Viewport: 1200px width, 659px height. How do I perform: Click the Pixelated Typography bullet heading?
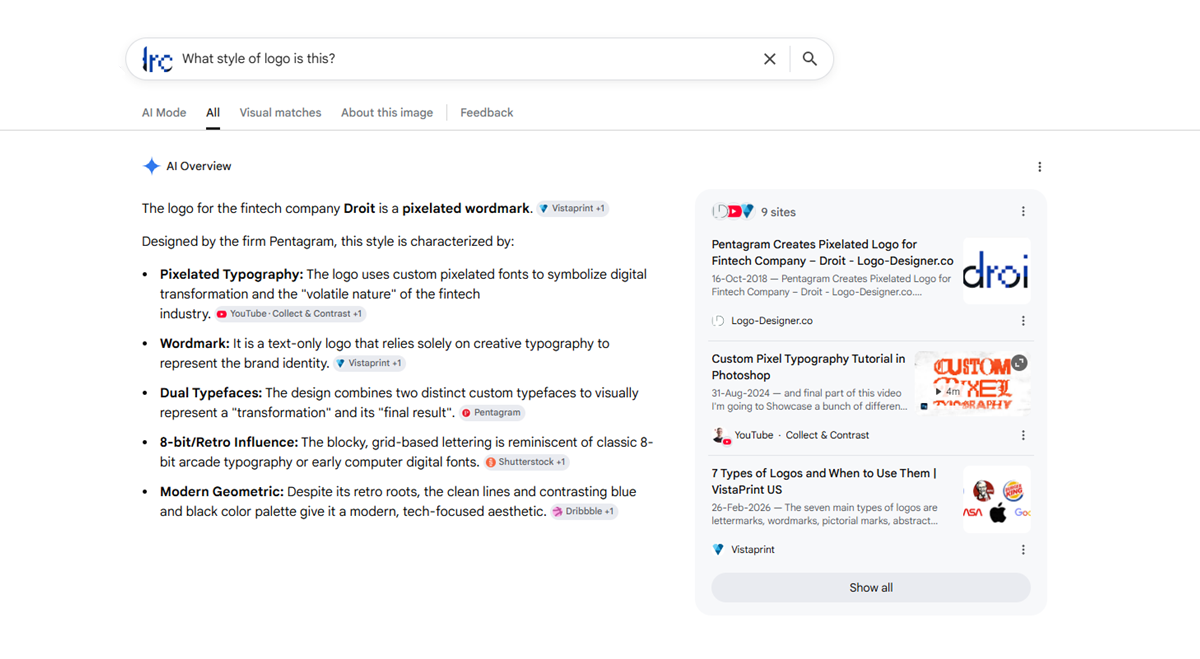(x=231, y=274)
